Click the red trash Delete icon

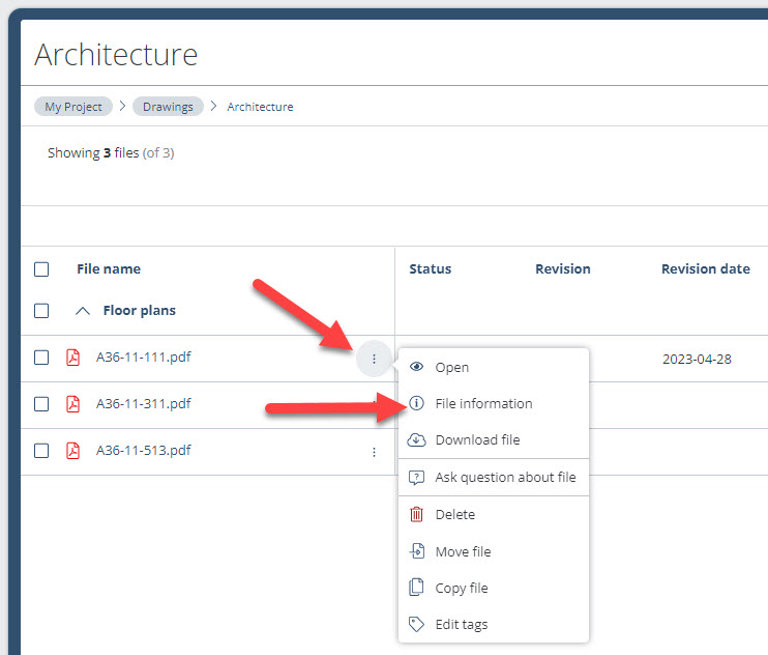[417, 514]
